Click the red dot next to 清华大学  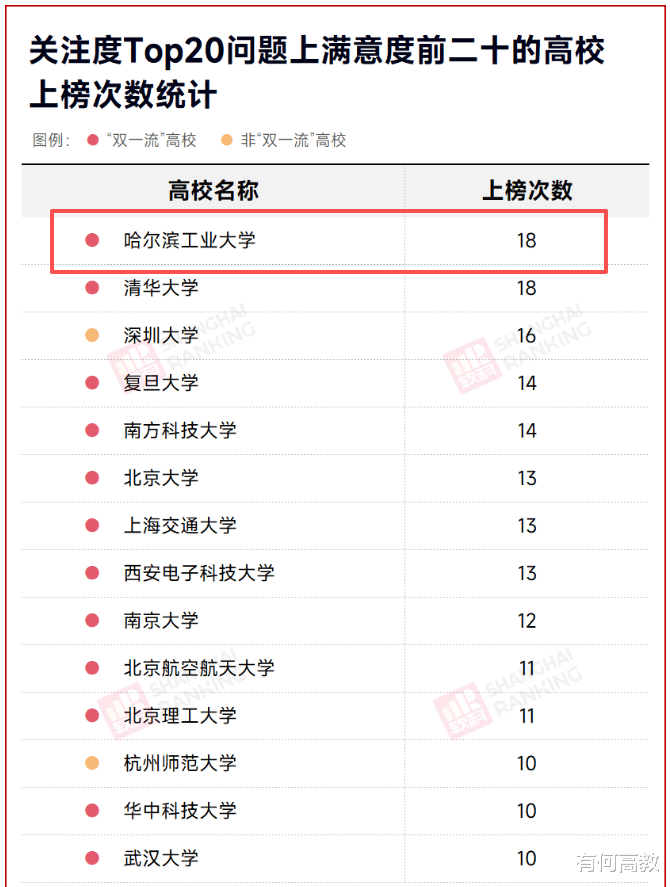92,288
